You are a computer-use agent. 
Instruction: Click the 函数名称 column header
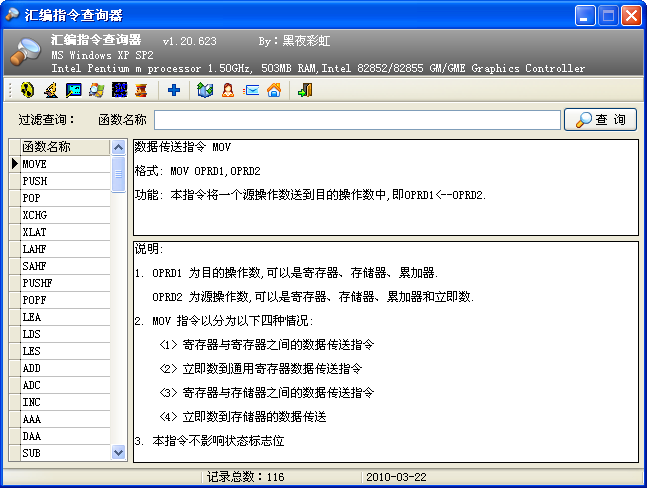pyautogui.click(x=65, y=147)
